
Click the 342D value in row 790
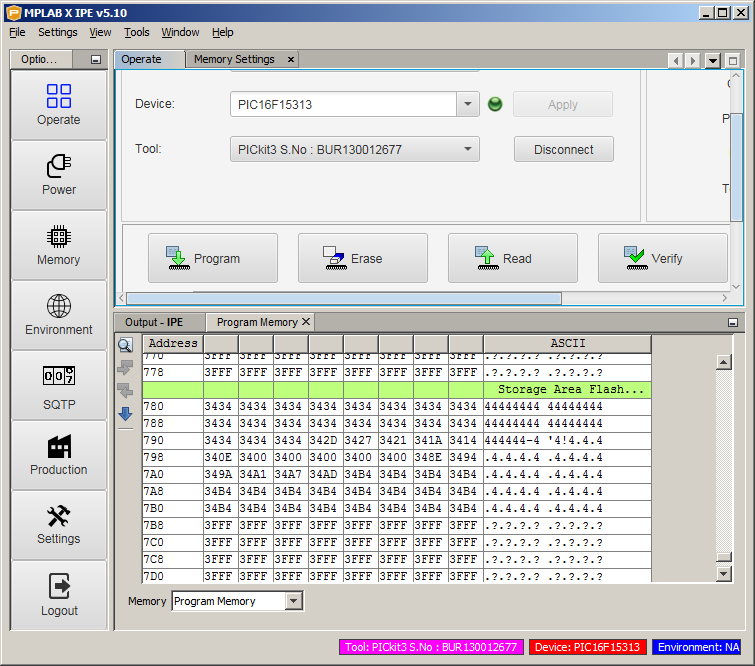323,441
